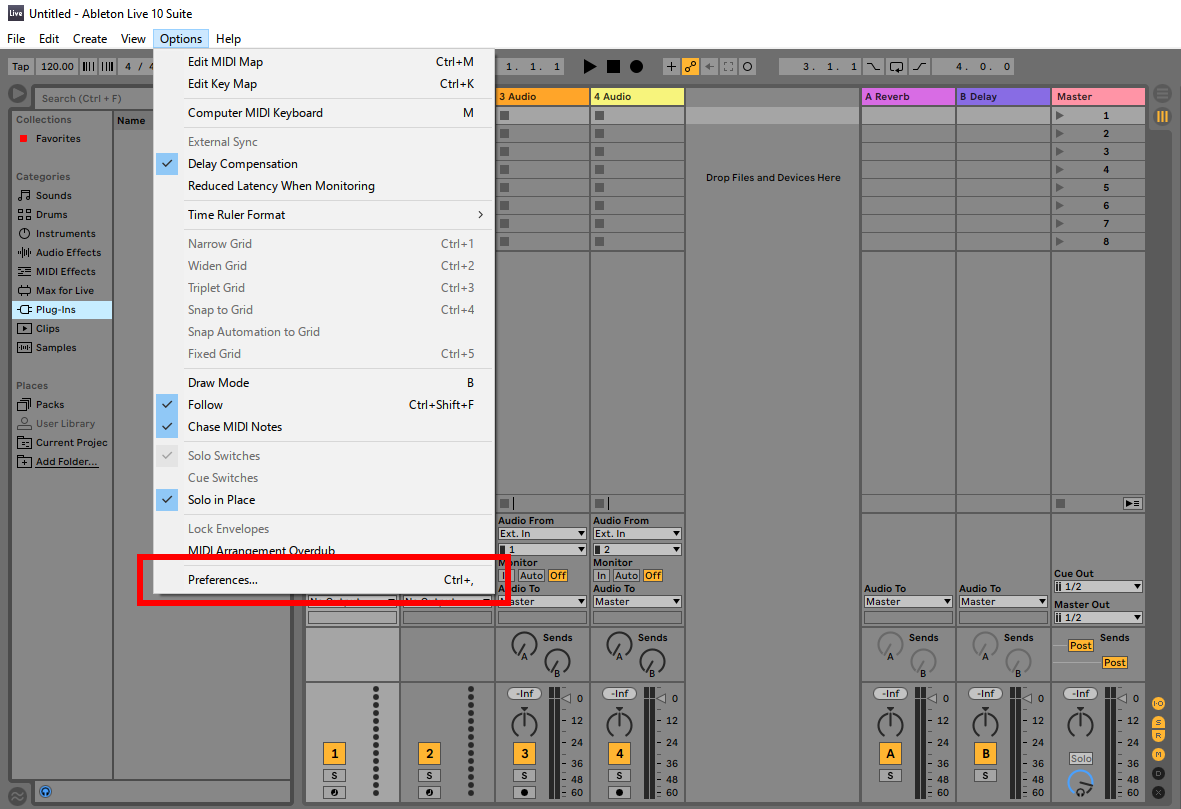Open track 4 Audio From dropdown

(637, 533)
